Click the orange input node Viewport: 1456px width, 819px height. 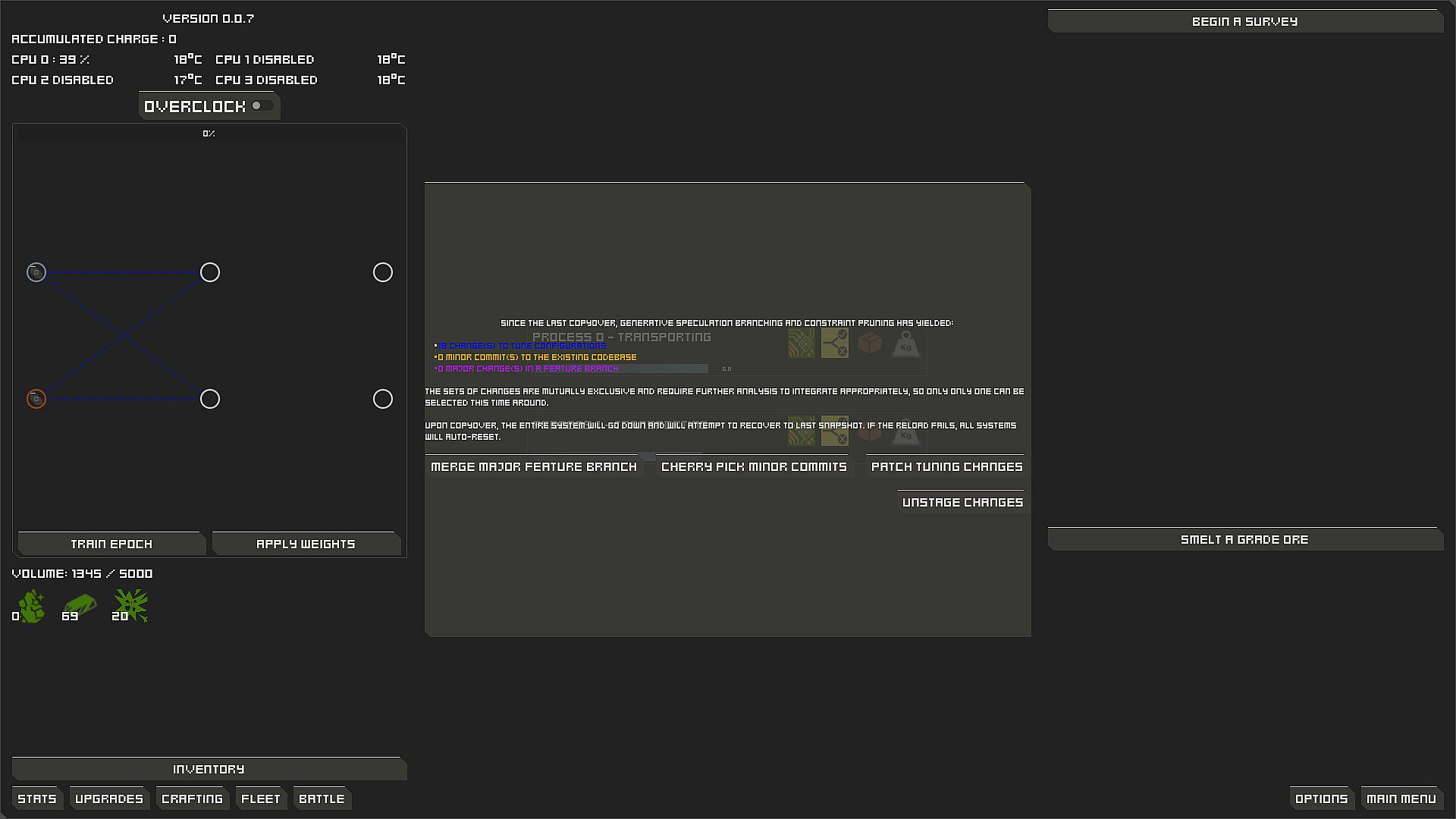36,399
